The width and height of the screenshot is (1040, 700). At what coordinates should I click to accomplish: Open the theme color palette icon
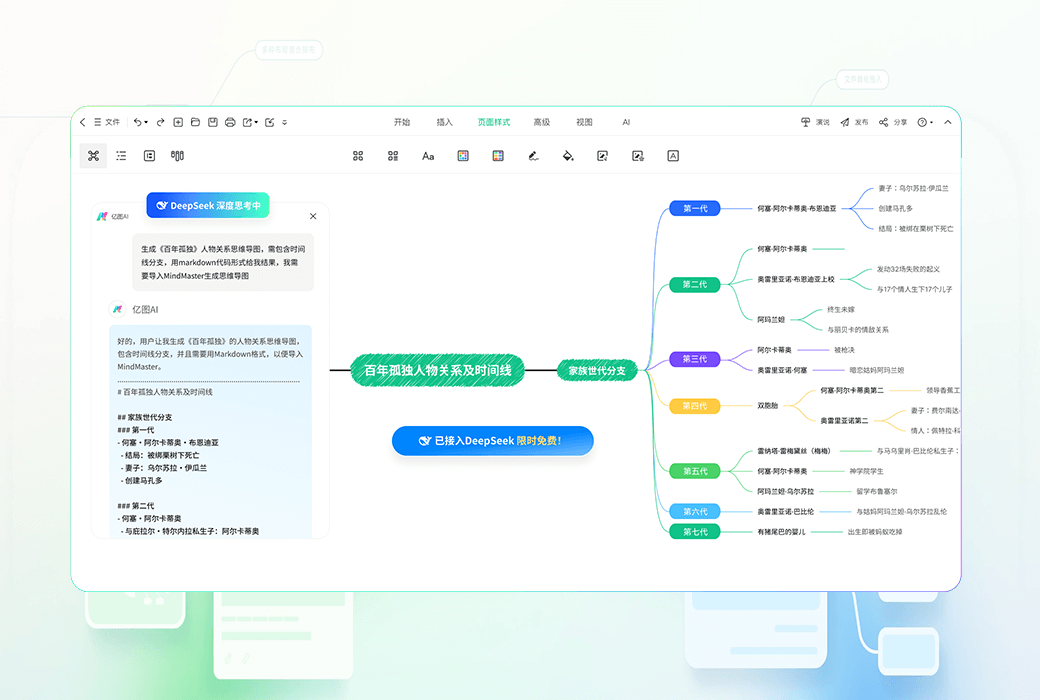463,156
